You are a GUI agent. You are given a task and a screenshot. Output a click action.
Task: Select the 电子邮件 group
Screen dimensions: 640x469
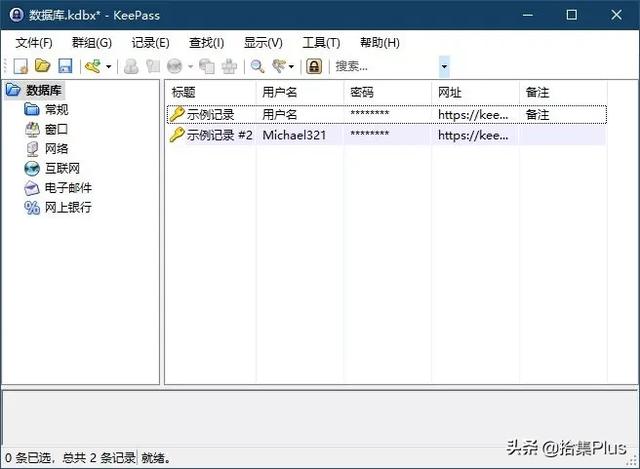tap(68, 188)
